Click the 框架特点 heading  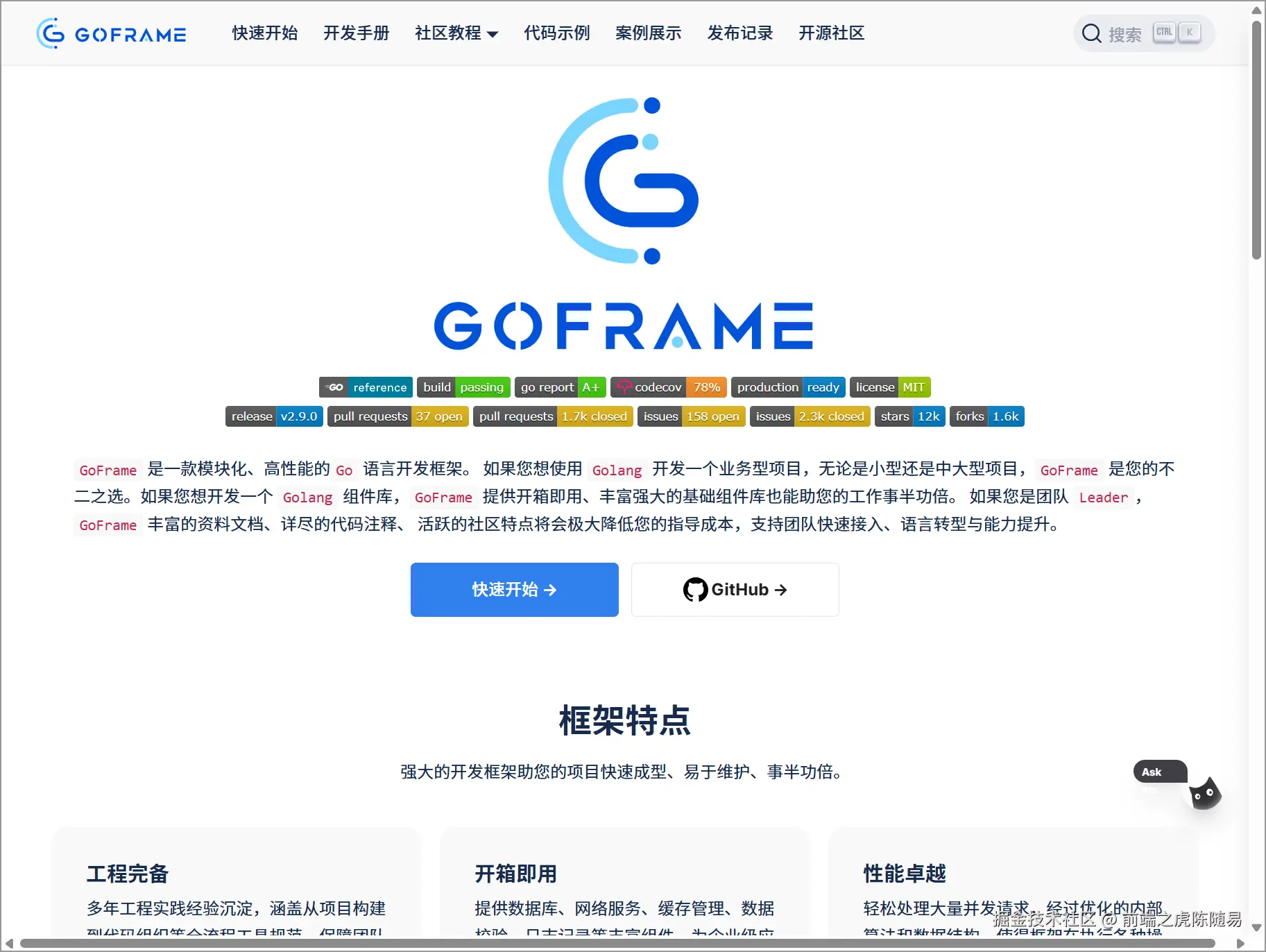(x=625, y=720)
